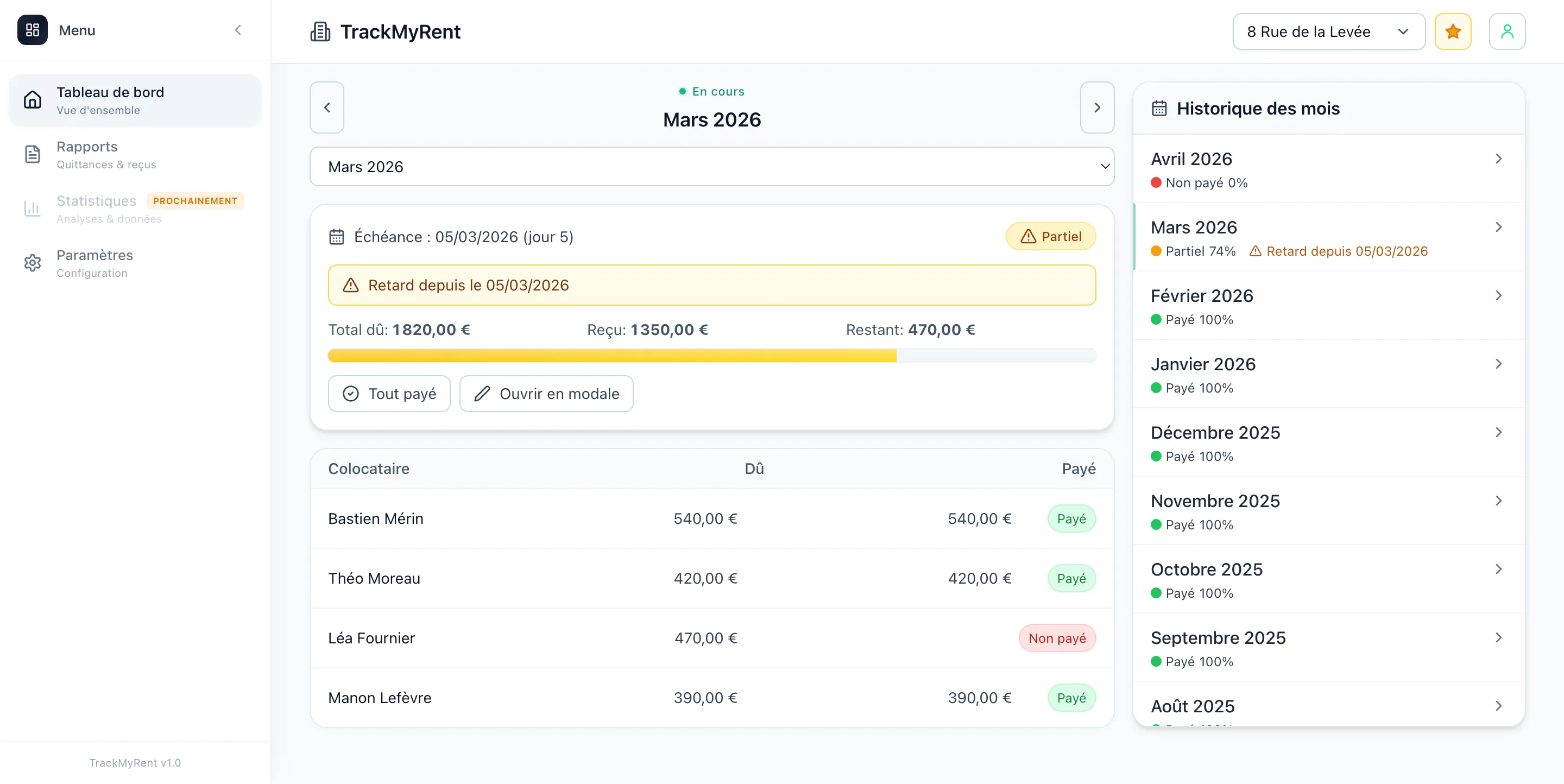Open the user profile icon
Viewport: 1564px width, 784px height.
pyautogui.click(x=1507, y=31)
